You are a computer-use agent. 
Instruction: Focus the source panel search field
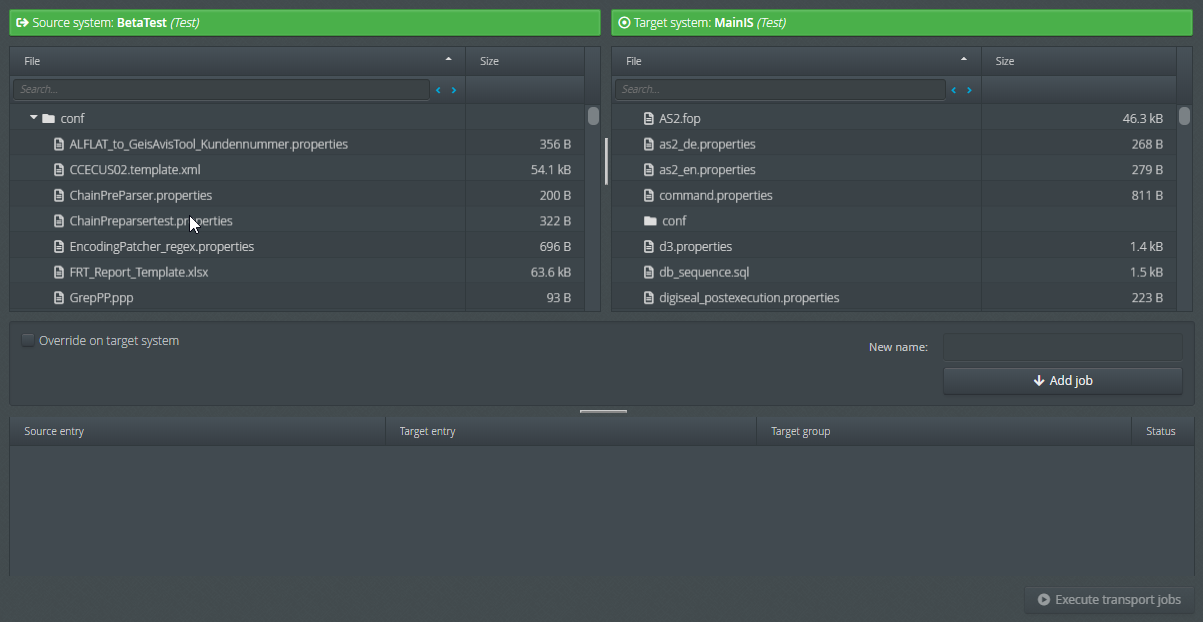pos(221,90)
